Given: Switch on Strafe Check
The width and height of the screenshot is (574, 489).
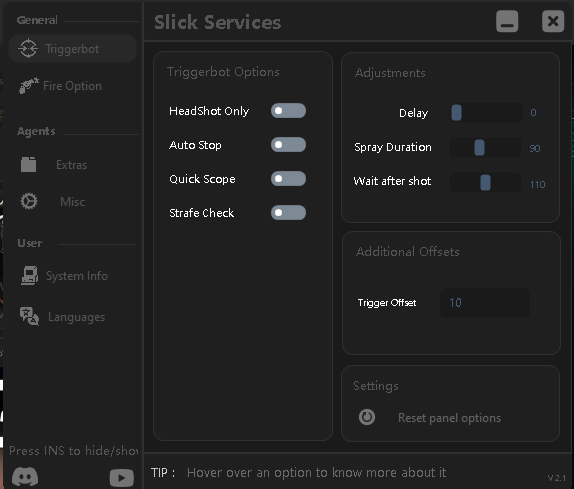Looking at the screenshot, I should (x=288, y=213).
